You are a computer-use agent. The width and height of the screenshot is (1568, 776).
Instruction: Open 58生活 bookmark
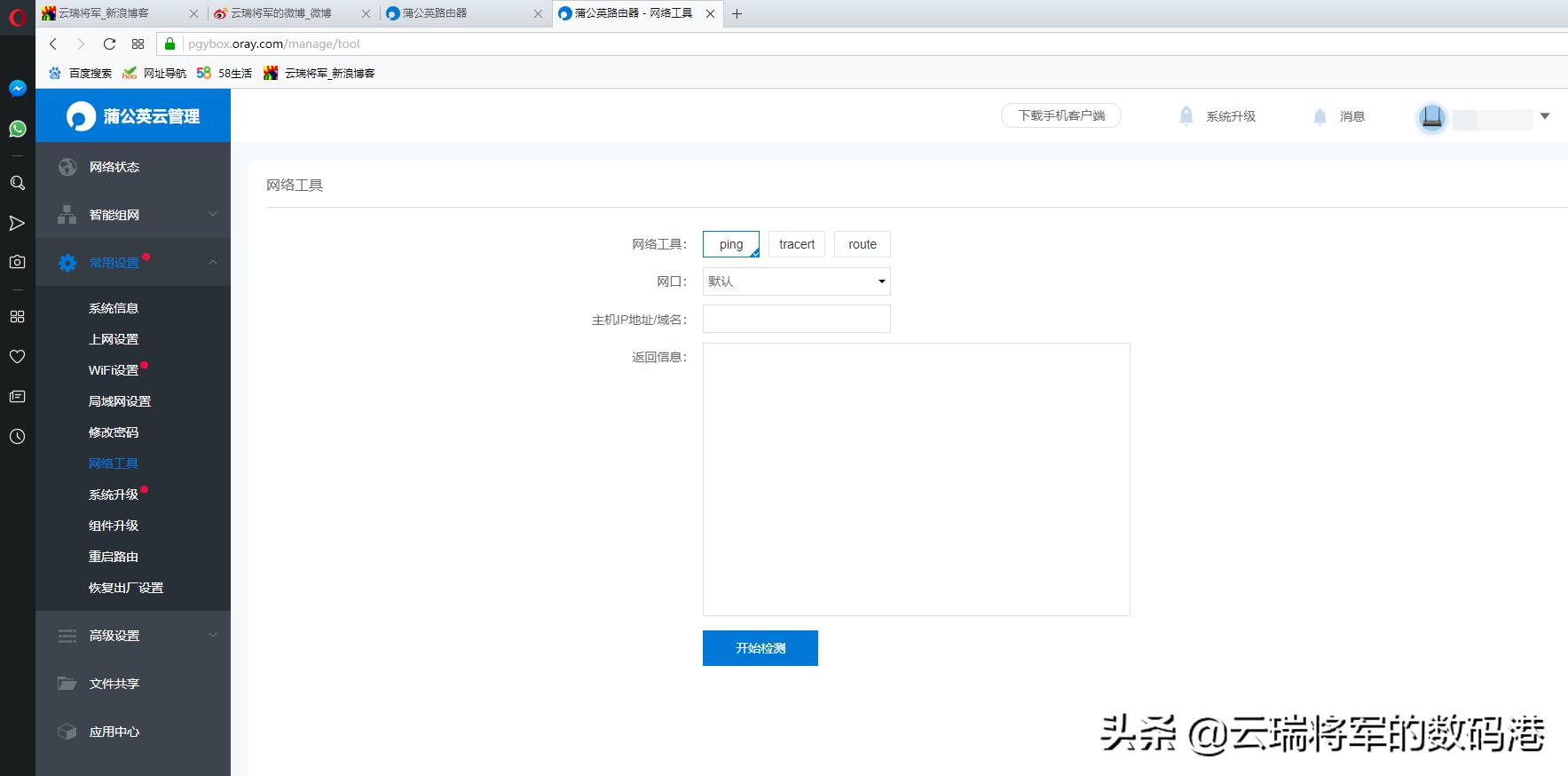point(225,73)
